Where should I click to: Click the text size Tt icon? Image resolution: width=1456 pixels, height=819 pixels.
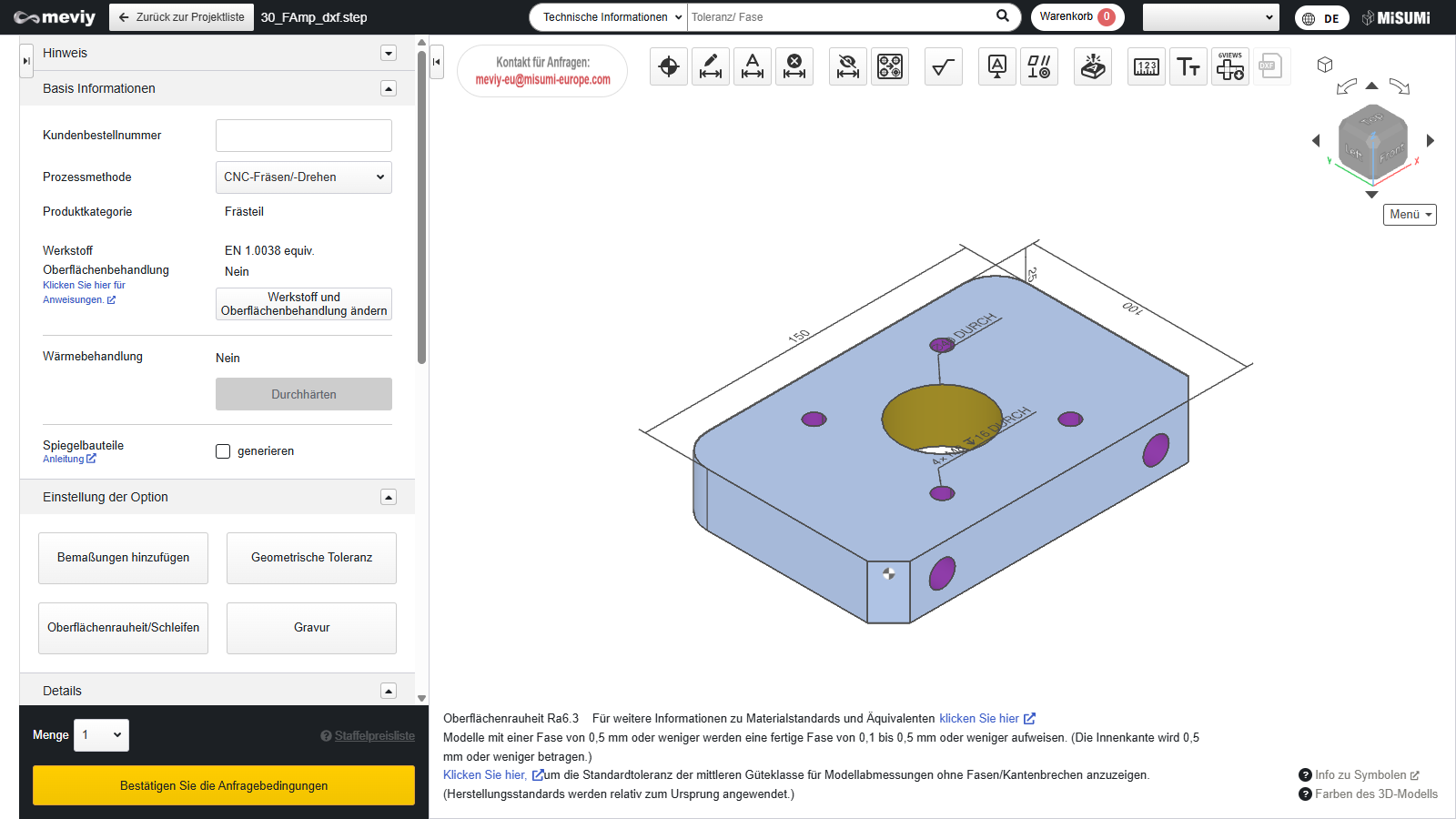1188,66
